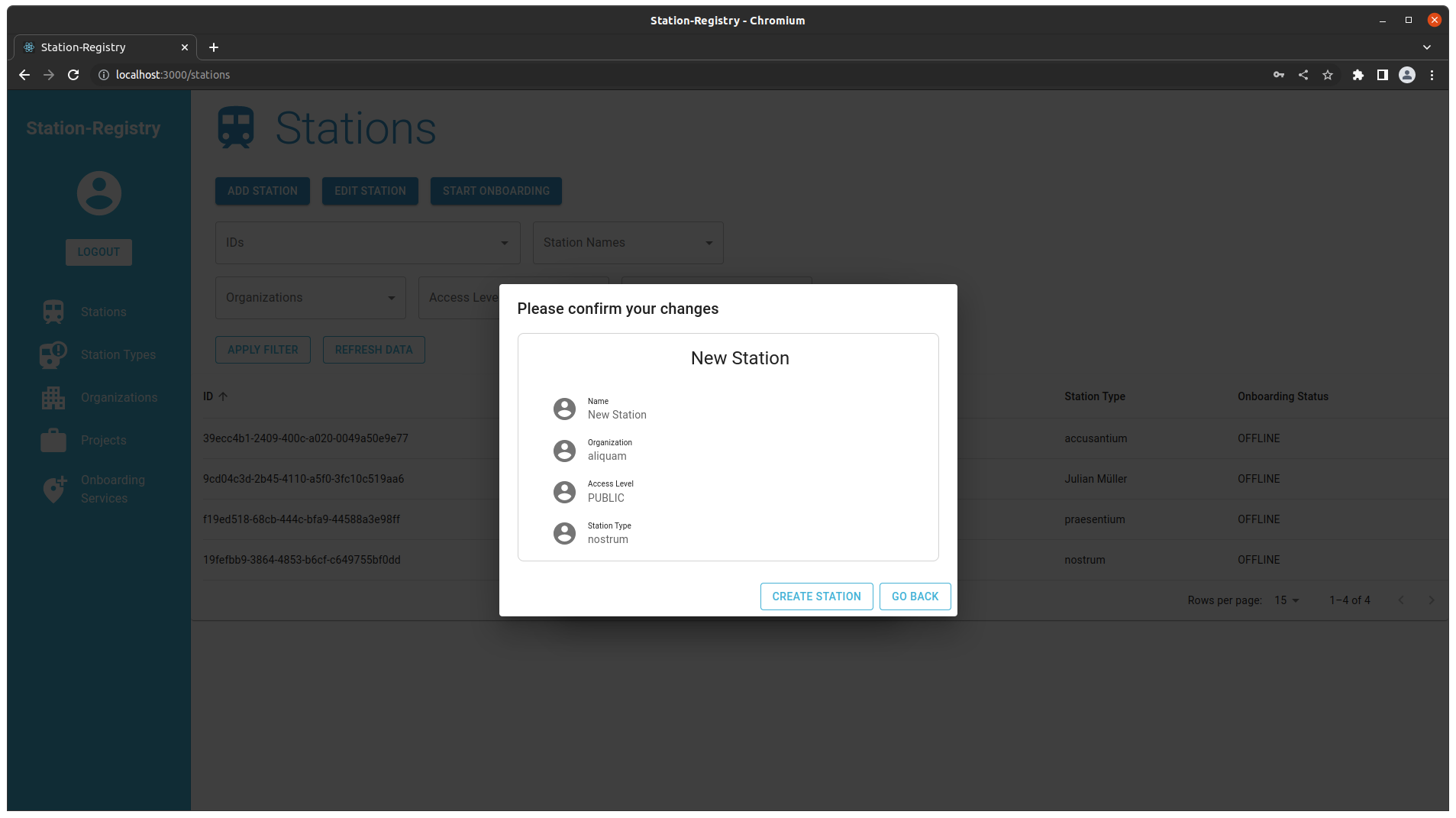Open Projects in the sidebar

pos(98,440)
